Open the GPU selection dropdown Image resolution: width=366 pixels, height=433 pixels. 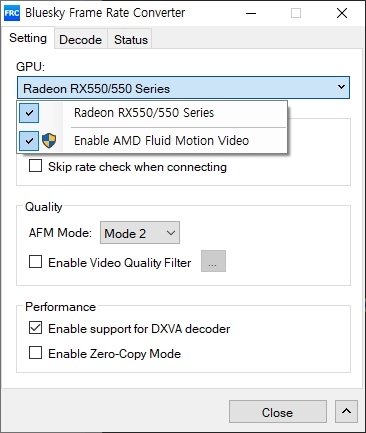(x=183, y=88)
